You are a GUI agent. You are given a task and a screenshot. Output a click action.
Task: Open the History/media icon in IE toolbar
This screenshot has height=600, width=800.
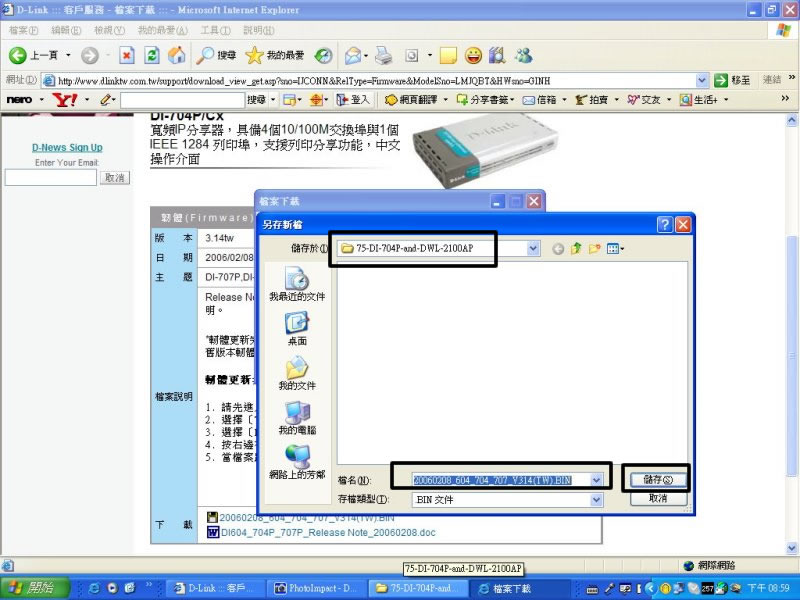point(323,55)
